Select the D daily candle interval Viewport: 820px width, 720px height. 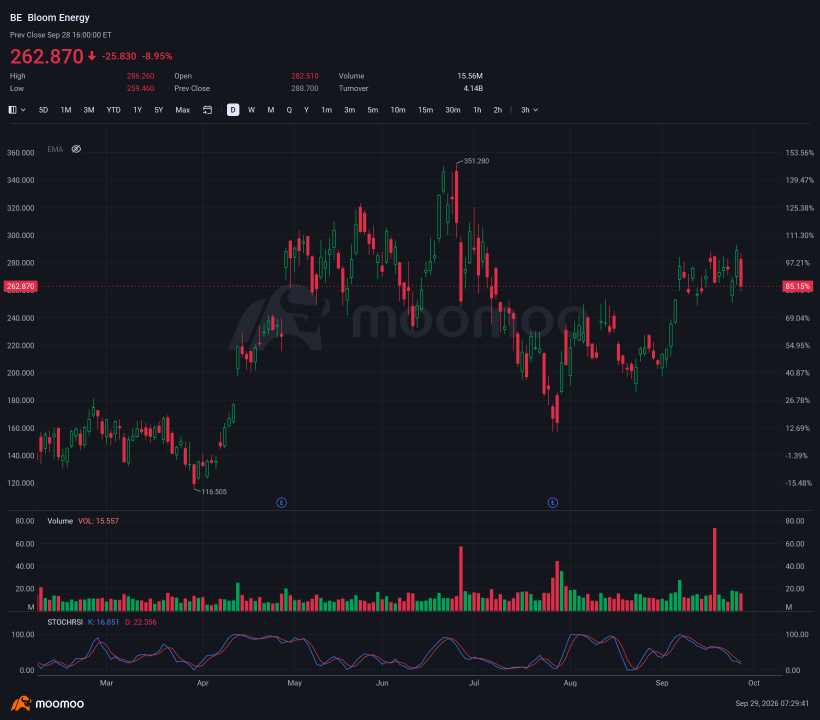pos(233,110)
